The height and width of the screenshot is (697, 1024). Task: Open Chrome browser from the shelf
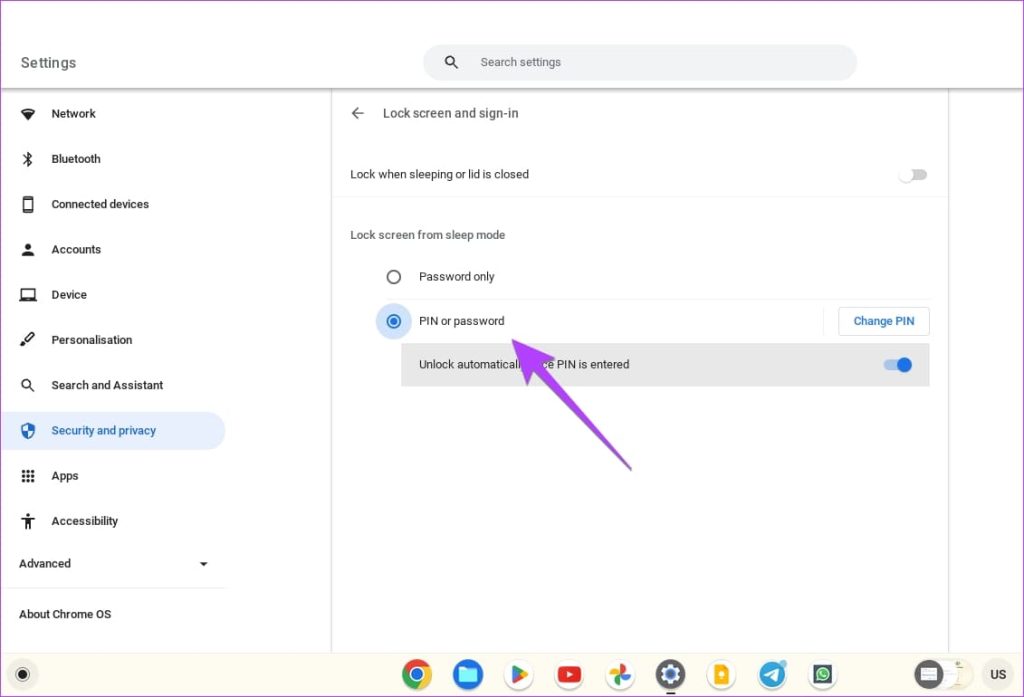[417, 674]
